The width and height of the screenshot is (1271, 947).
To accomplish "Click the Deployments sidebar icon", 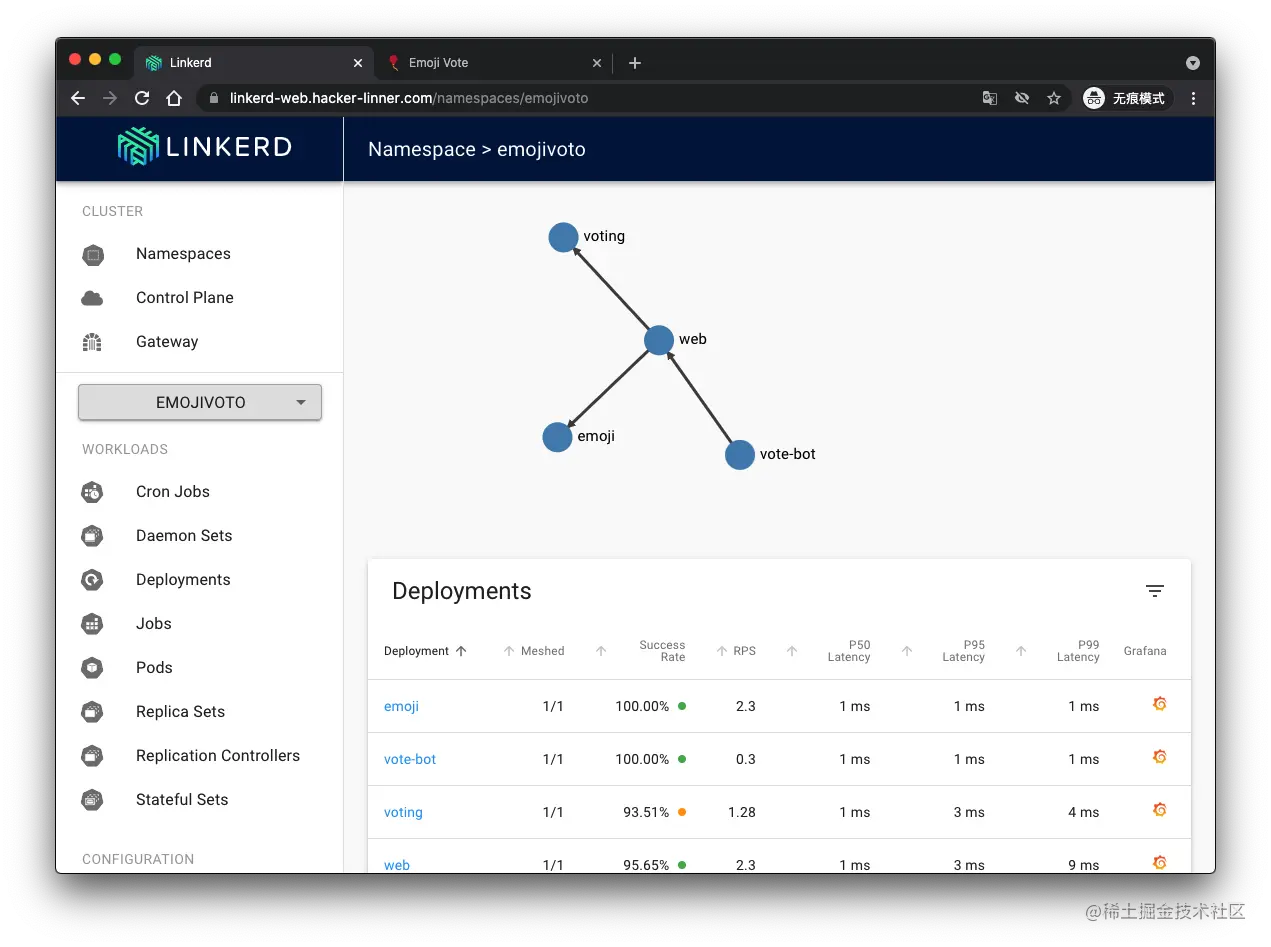I will coord(92,580).
